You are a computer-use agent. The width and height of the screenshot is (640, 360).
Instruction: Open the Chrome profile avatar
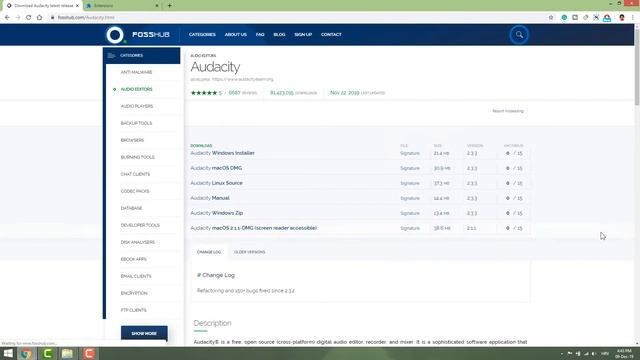(x=622, y=18)
